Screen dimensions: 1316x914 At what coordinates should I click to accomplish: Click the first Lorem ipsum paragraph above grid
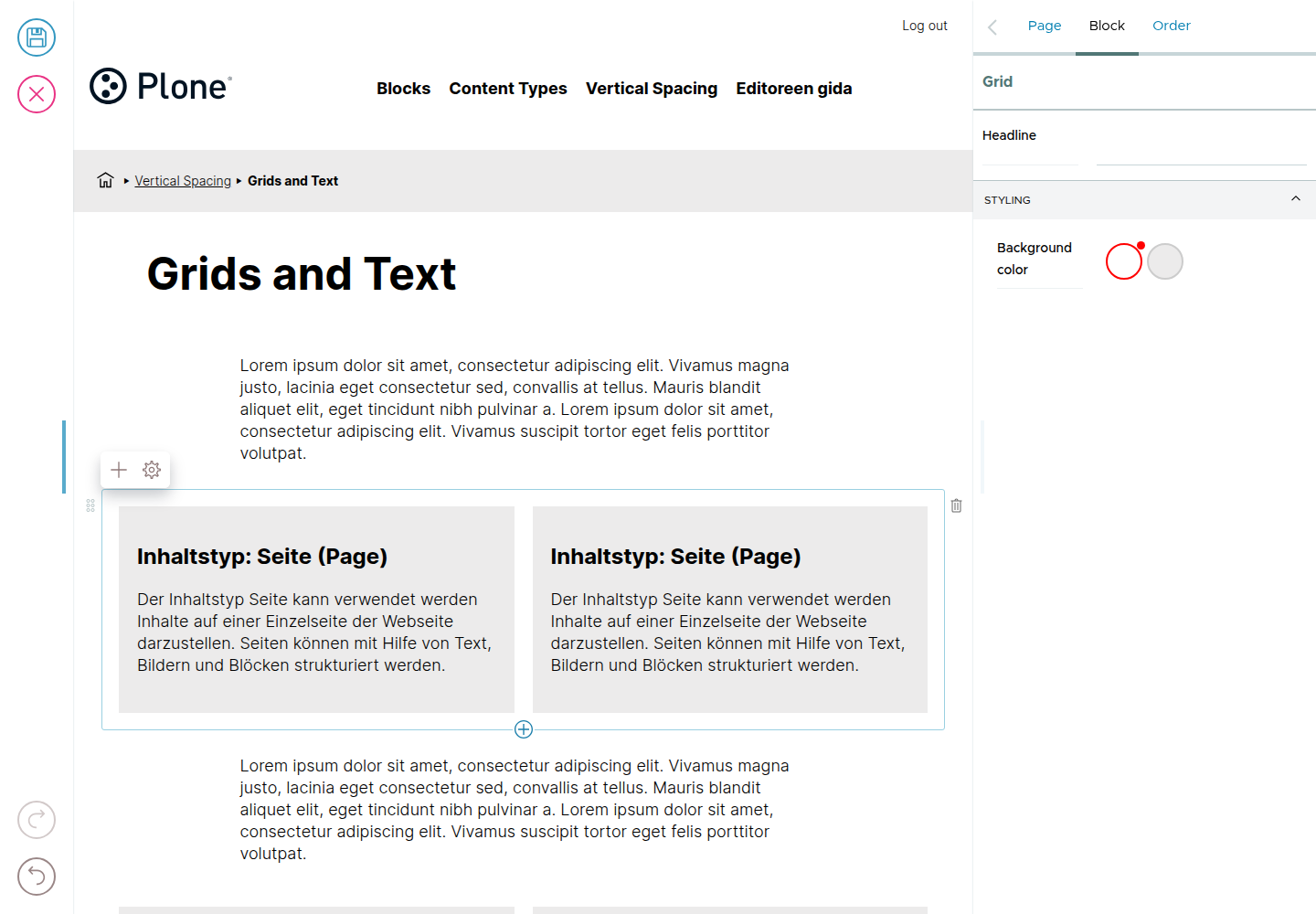click(x=515, y=409)
